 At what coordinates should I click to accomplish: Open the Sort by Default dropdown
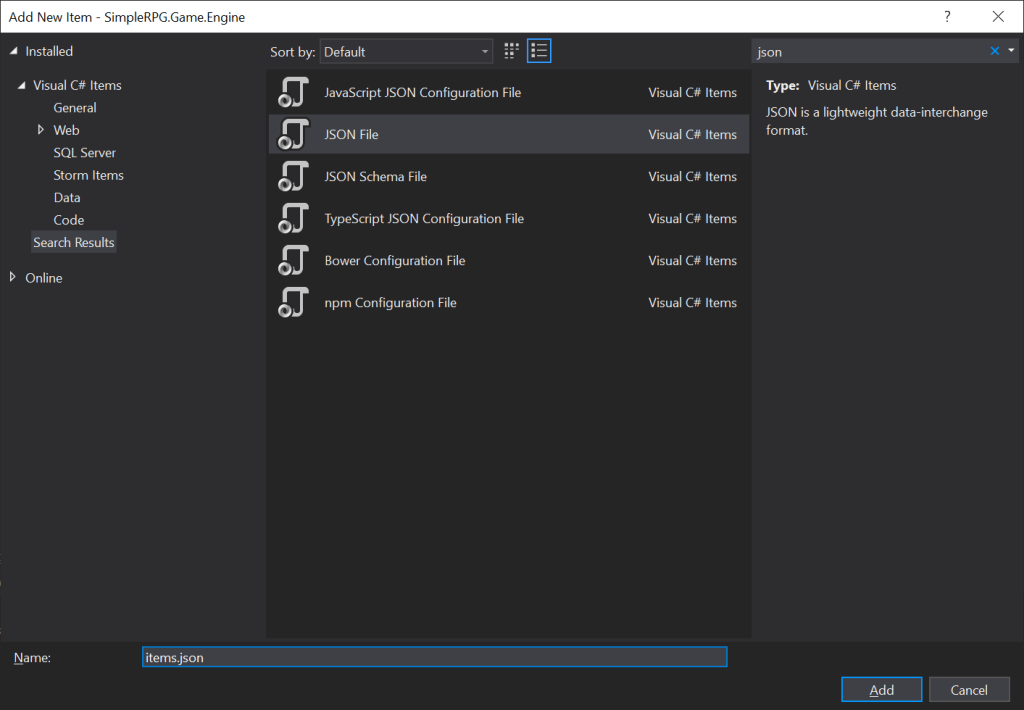(407, 51)
